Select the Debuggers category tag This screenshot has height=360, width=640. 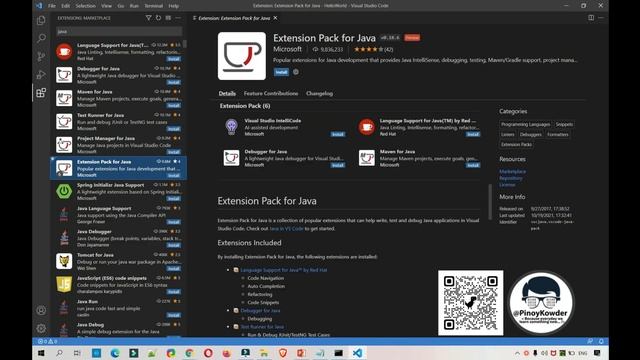(531, 134)
